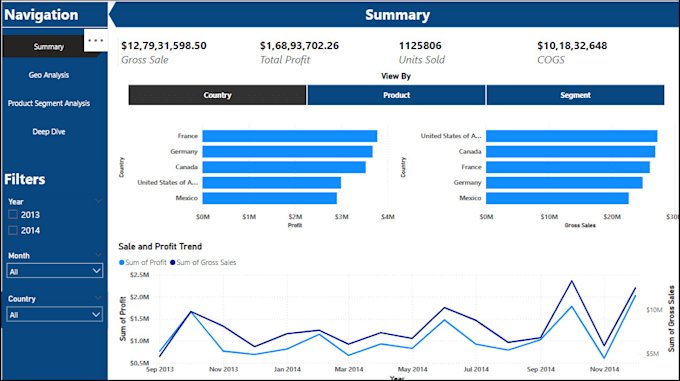Click the Sale and Profit Trend title

160,246
